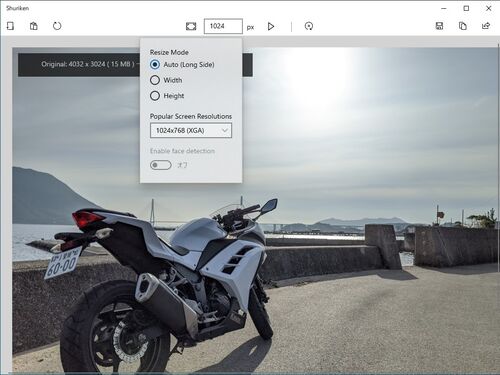Viewport: 500px width, 375px height.
Task: Click the play/run resize icon
Action: [271, 26]
